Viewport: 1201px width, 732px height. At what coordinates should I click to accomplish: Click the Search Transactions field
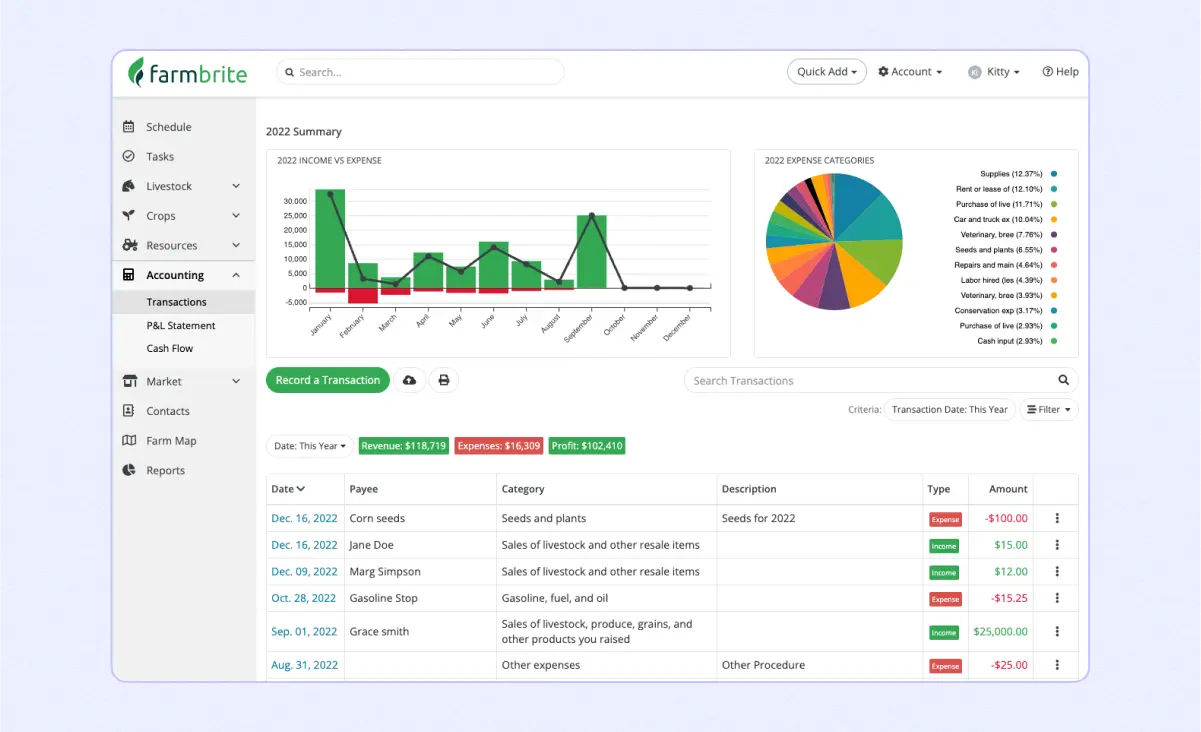[881, 380]
